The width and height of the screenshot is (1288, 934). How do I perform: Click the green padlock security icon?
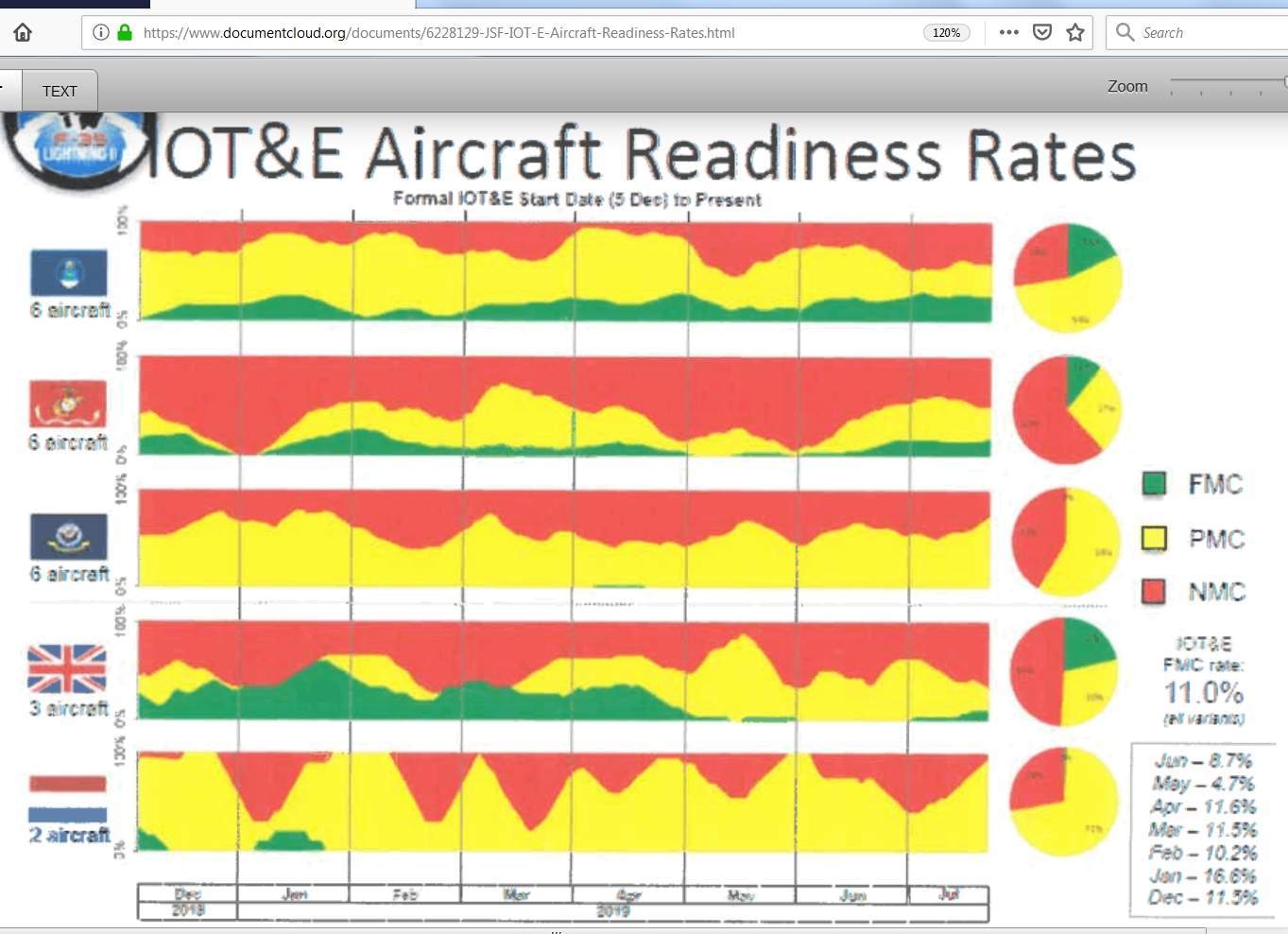(x=125, y=33)
